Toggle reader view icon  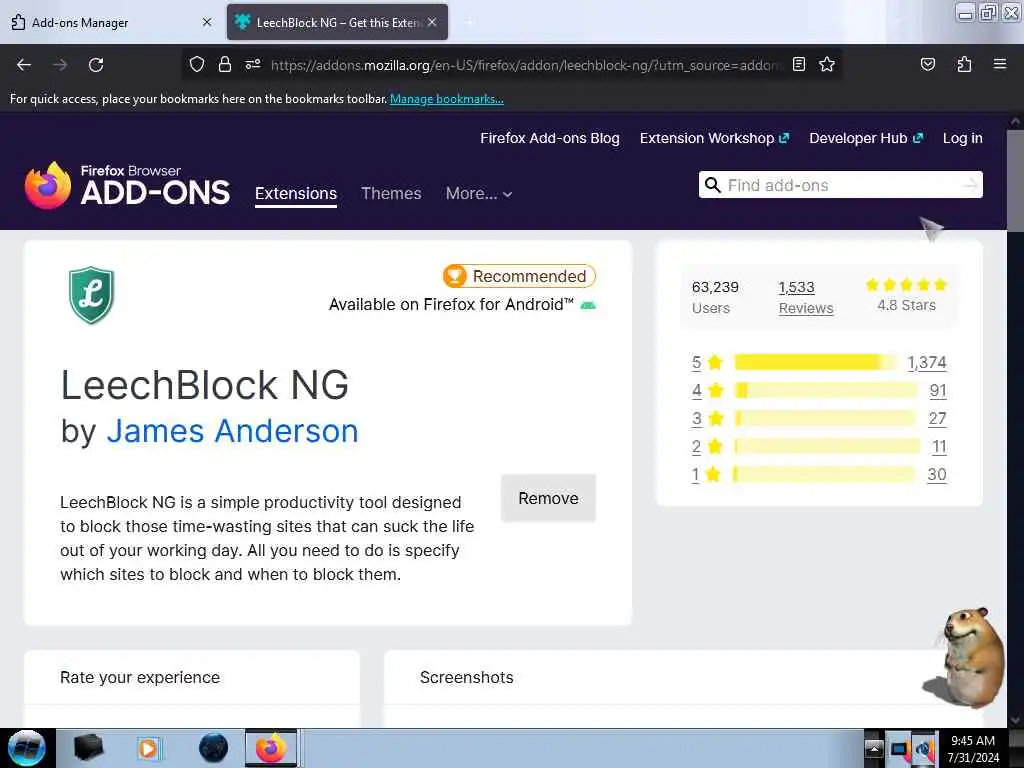pyautogui.click(x=799, y=64)
